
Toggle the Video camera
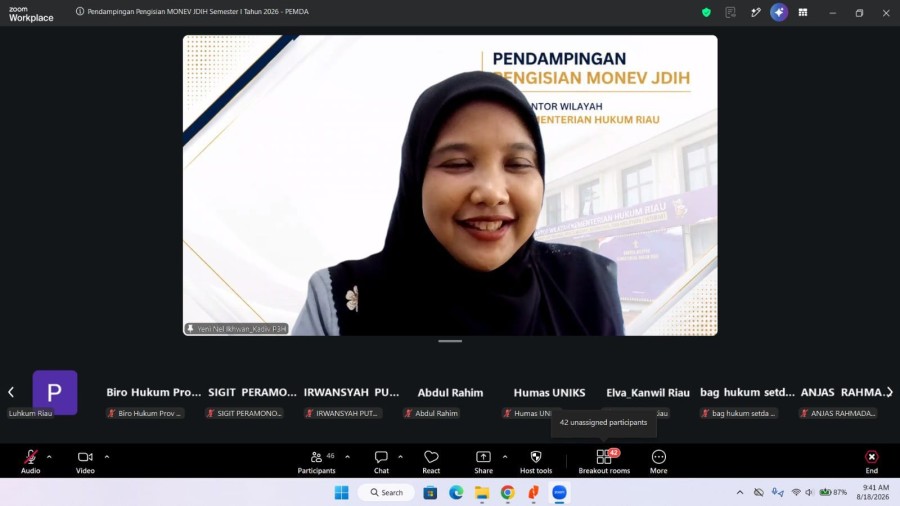(85, 461)
